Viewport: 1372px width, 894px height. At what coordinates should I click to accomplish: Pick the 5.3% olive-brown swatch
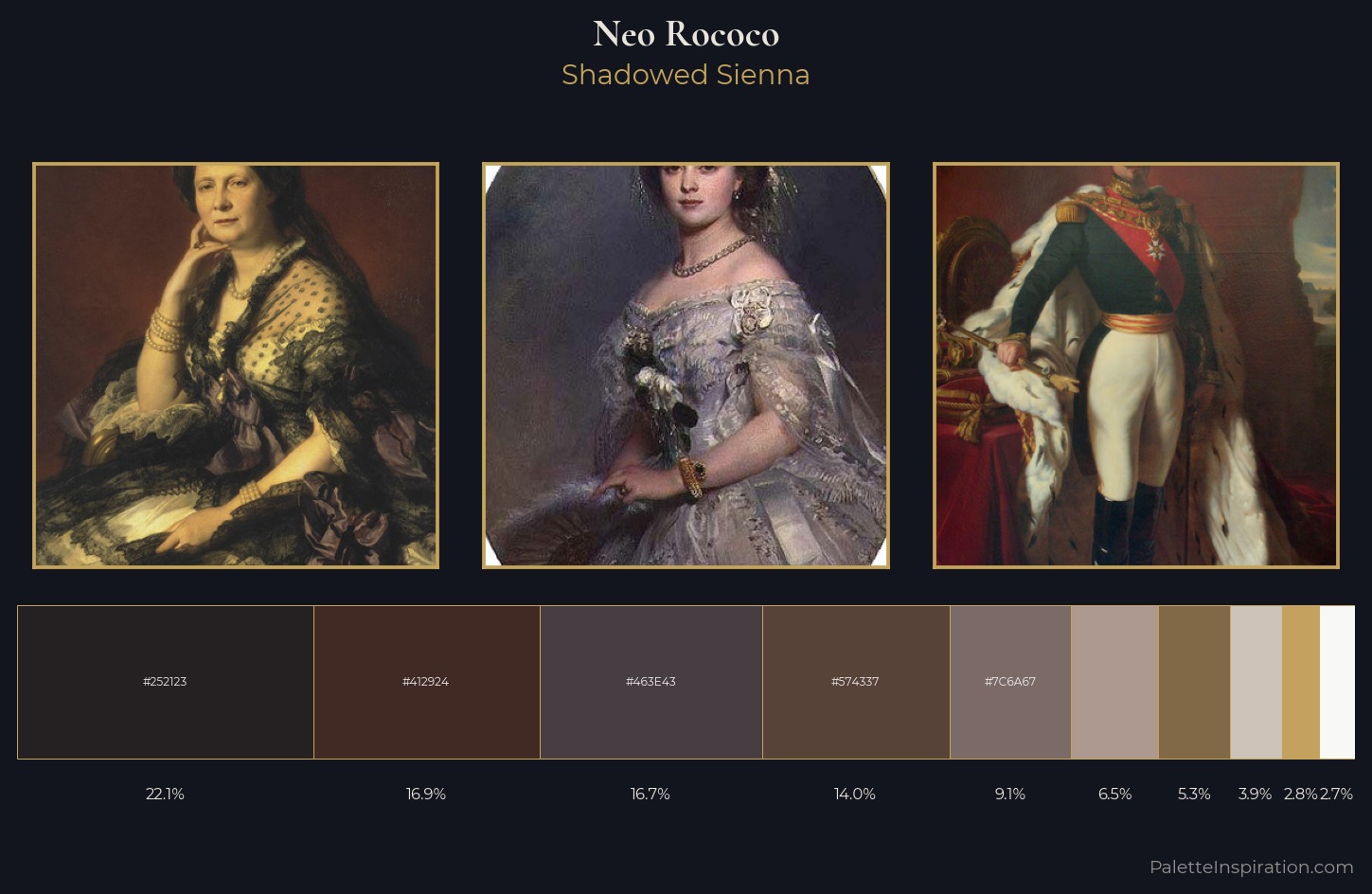[1194, 682]
